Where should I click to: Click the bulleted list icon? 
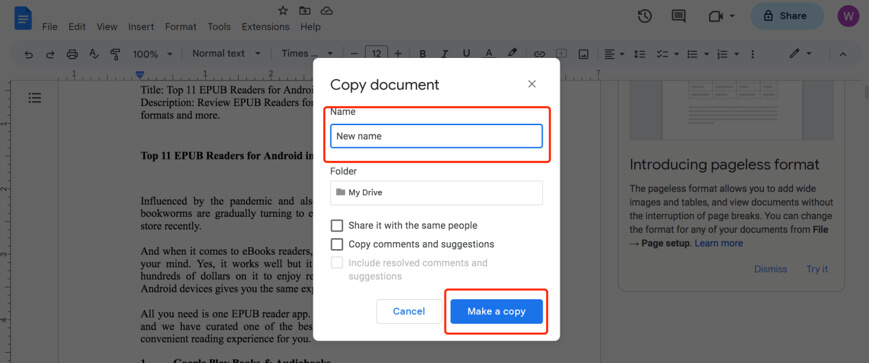(692, 54)
